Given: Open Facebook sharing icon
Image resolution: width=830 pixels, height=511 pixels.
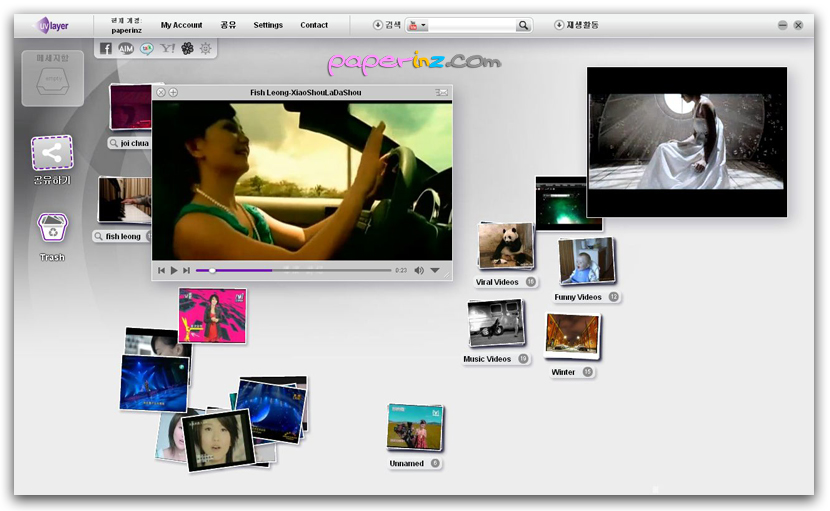Looking at the screenshot, I should (x=106, y=49).
